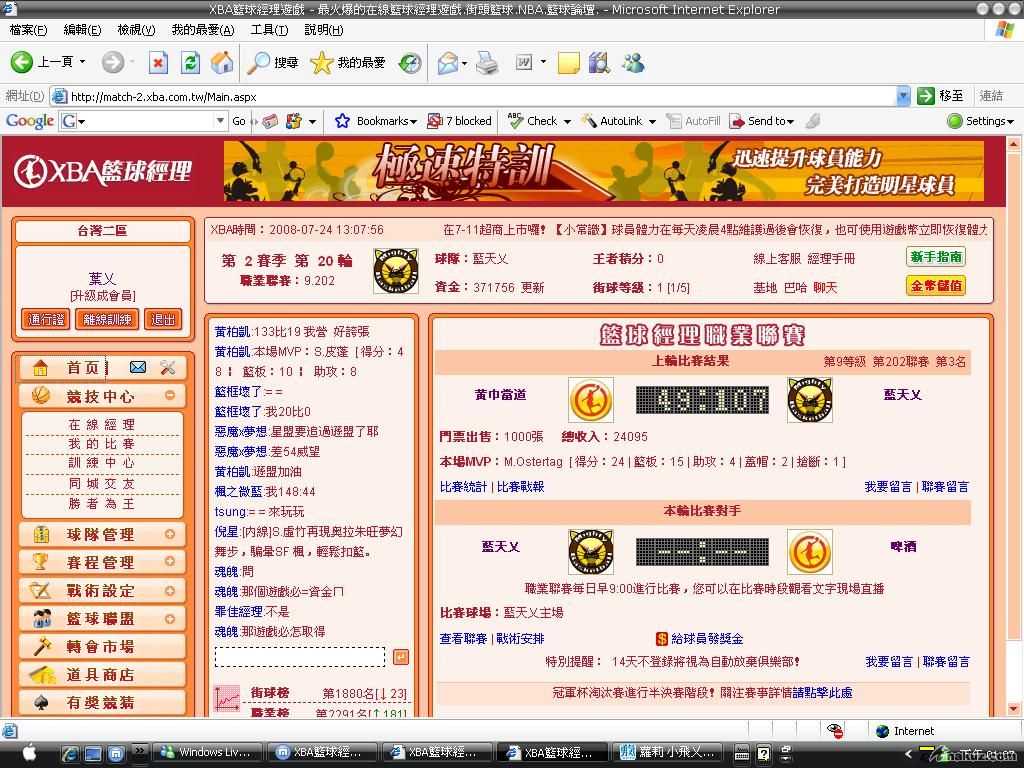Refresh the page using the toolbar icon
Screen dimensions: 1024x768
190,63
